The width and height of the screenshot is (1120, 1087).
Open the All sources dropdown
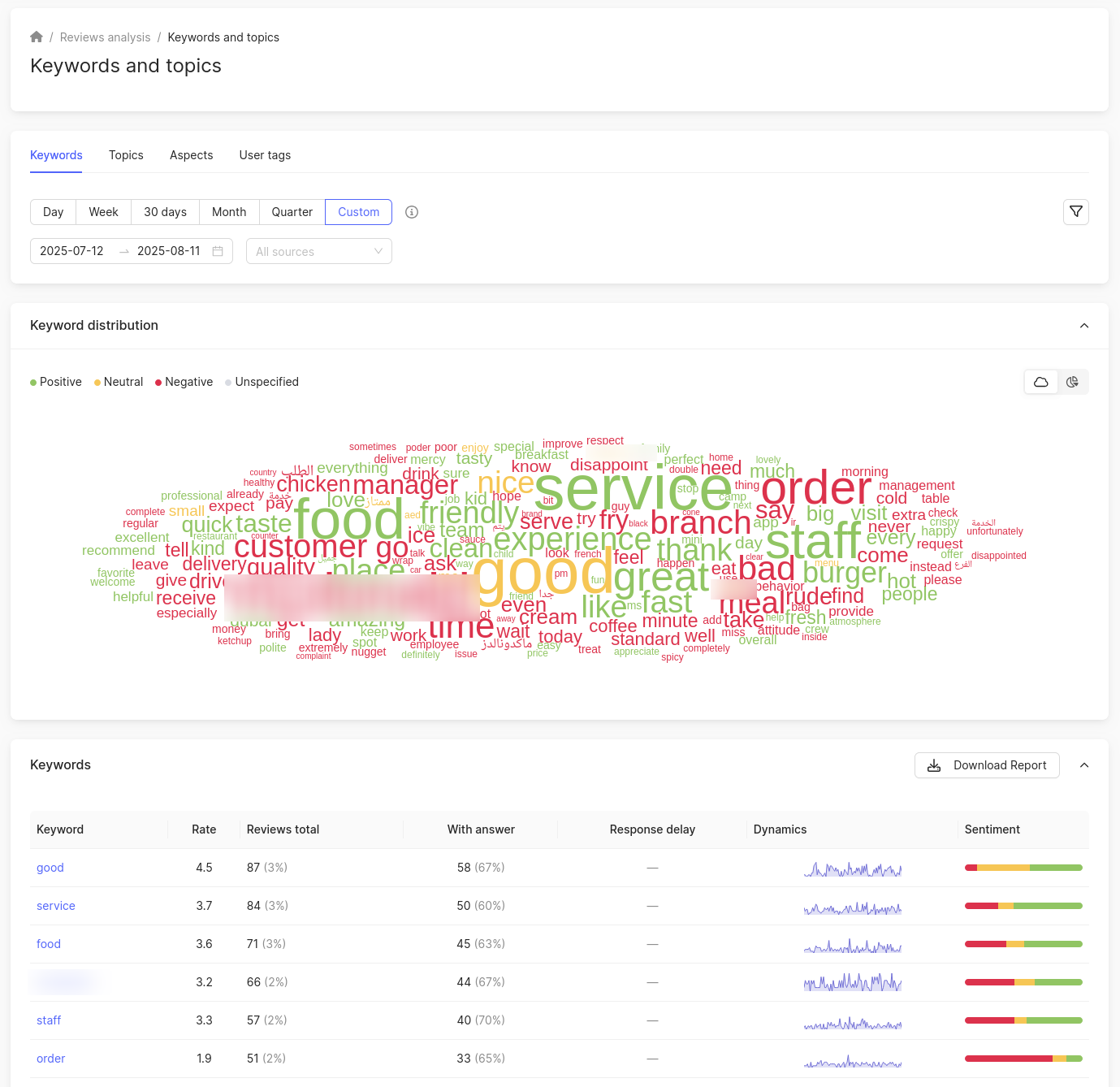click(318, 252)
